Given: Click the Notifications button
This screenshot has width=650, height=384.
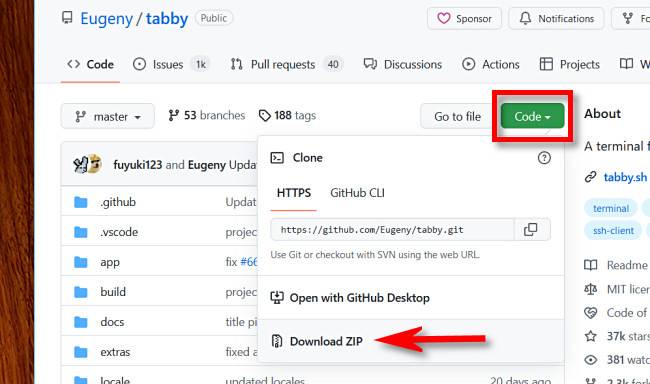Looking at the screenshot, I should click(x=556, y=19).
